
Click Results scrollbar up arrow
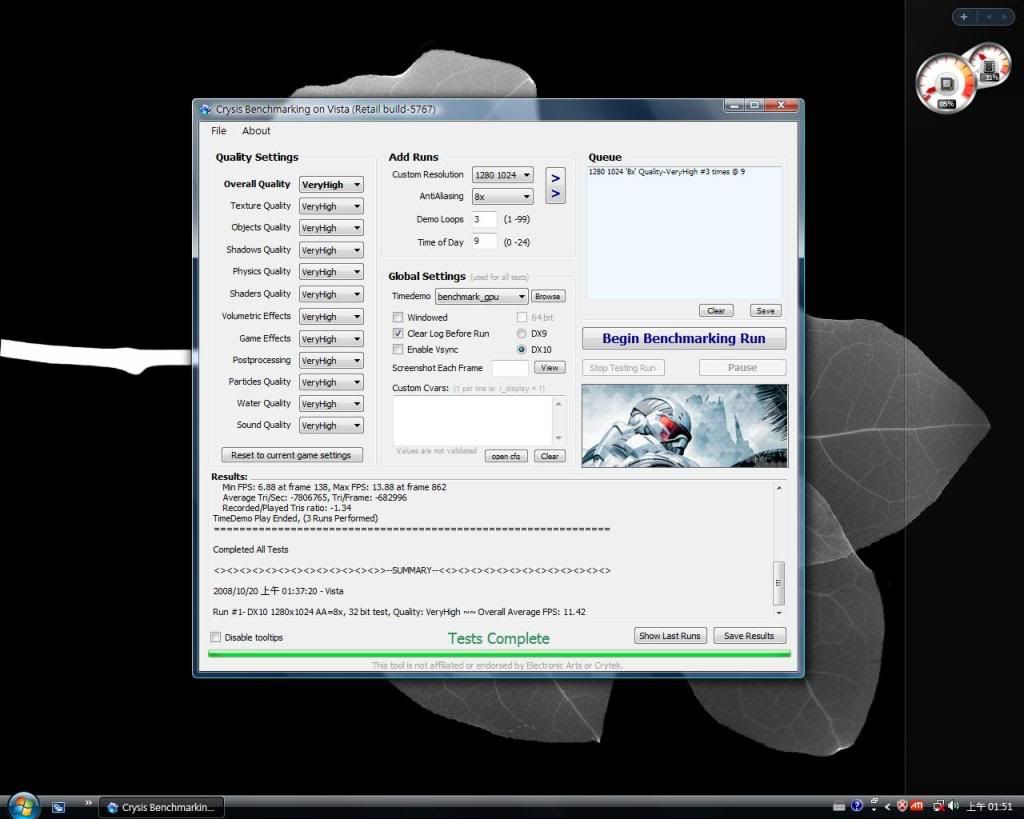[778, 488]
